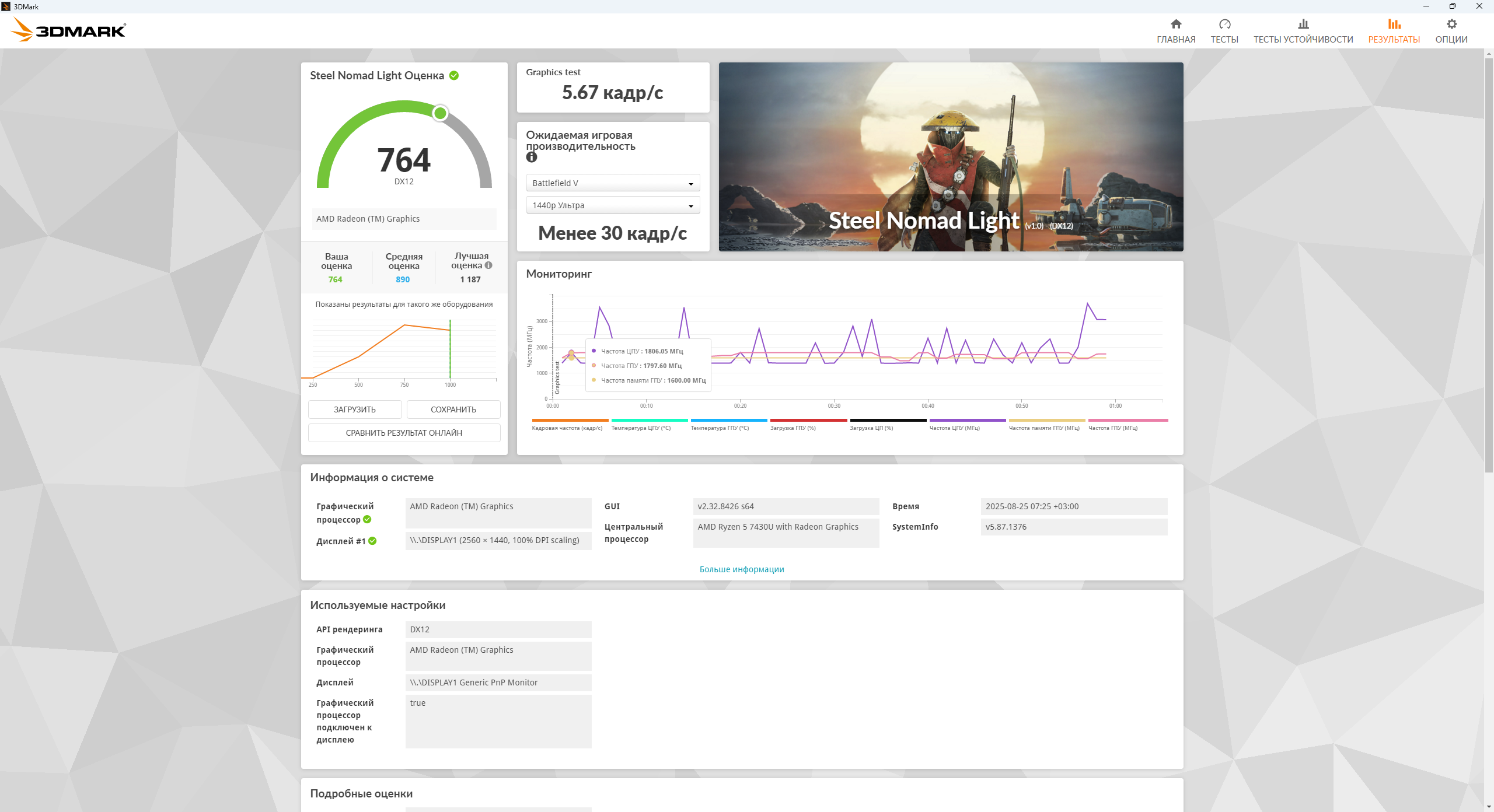Click the 3DMark logo in the header
This screenshot has width=1494, height=812.
(x=69, y=30)
